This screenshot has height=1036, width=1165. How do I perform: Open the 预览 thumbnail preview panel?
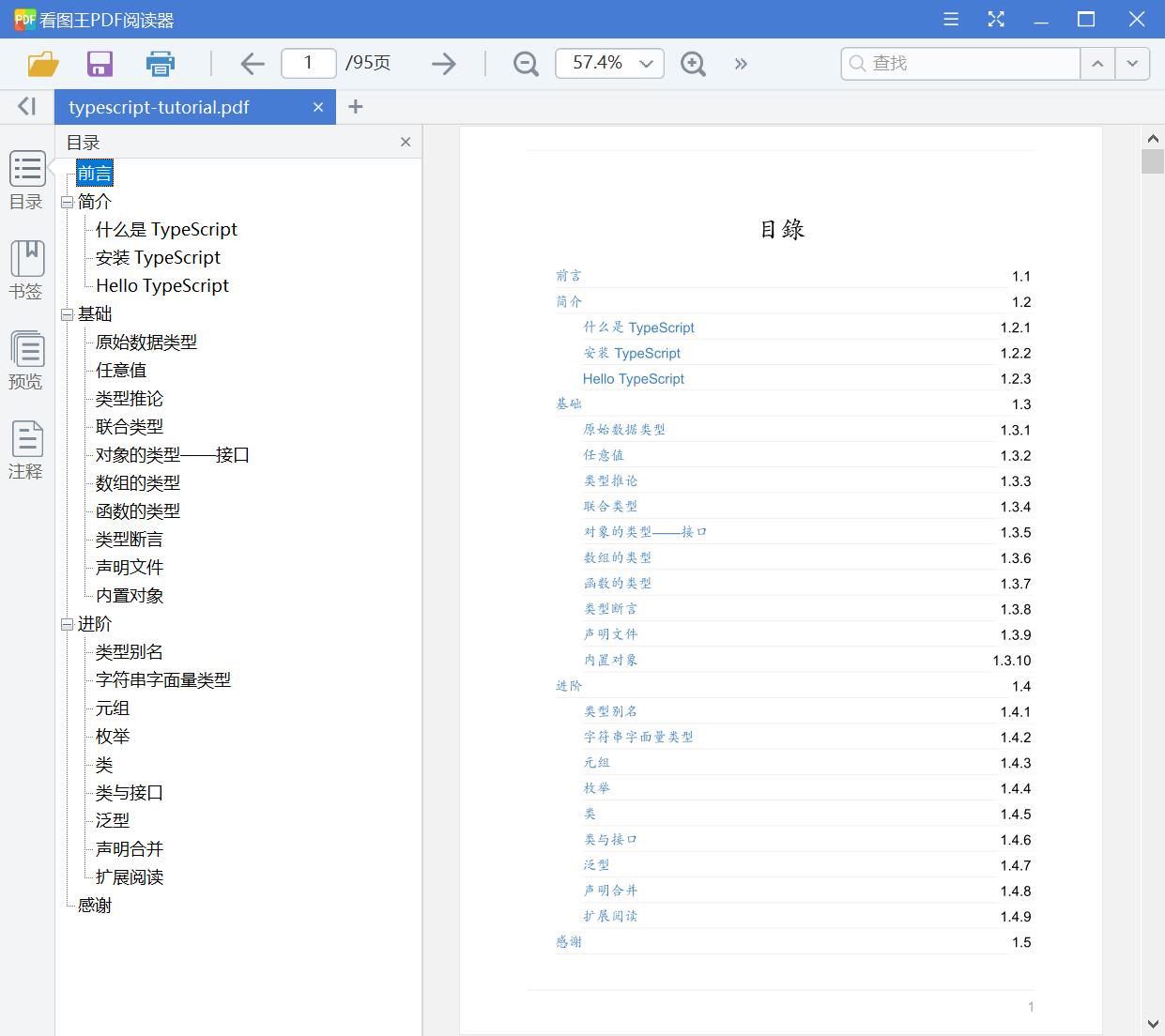tap(26, 360)
